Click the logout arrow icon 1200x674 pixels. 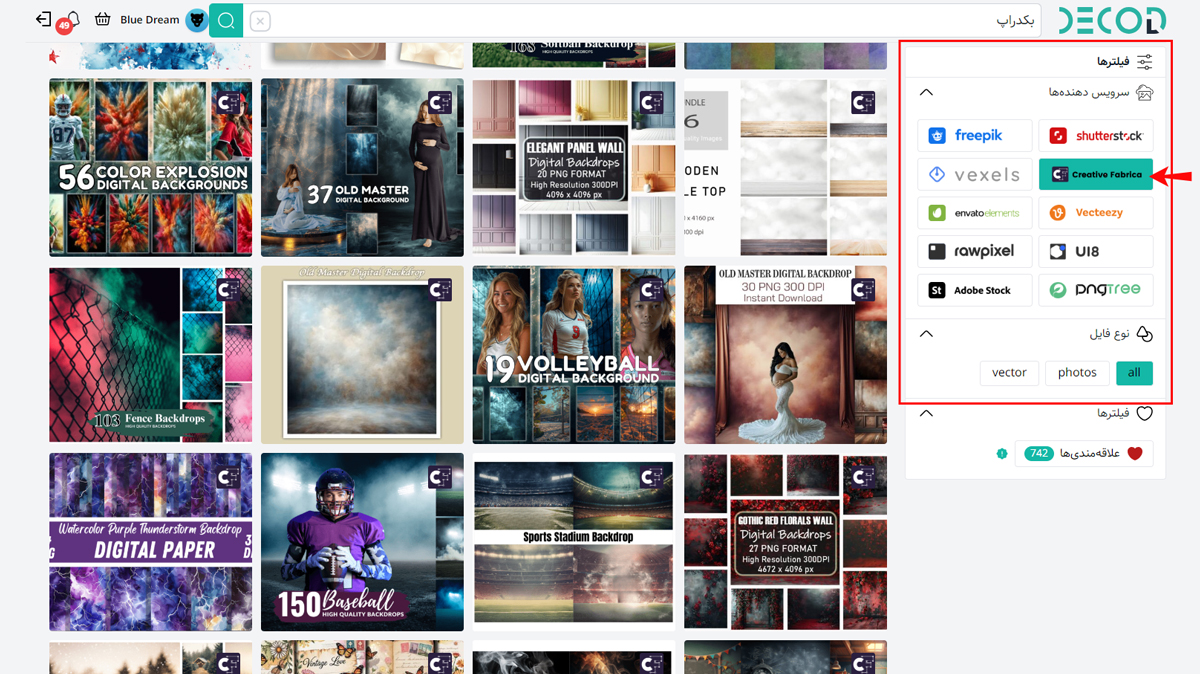click(43, 19)
